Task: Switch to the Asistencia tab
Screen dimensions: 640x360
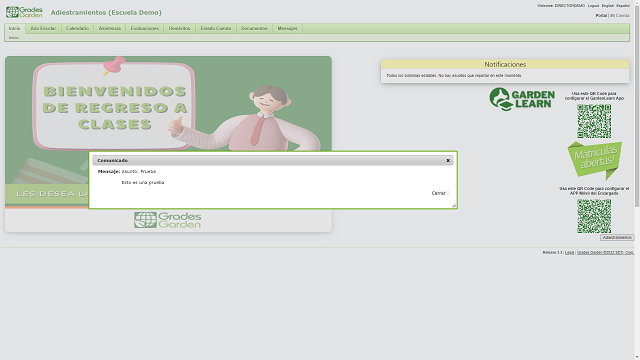Action: pos(110,29)
